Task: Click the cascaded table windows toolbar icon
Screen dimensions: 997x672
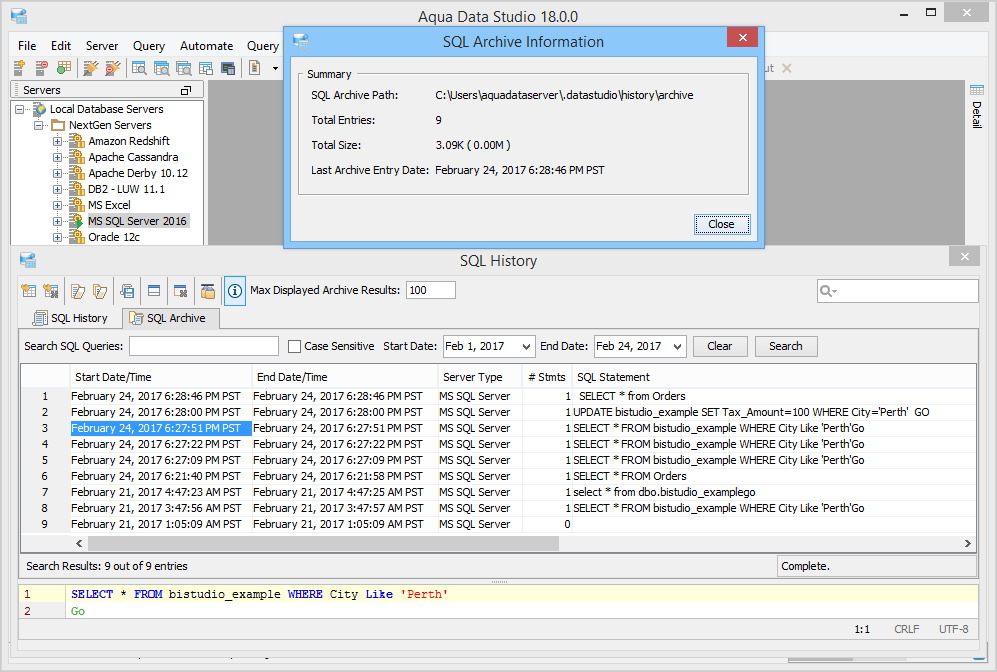Action: point(206,67)
